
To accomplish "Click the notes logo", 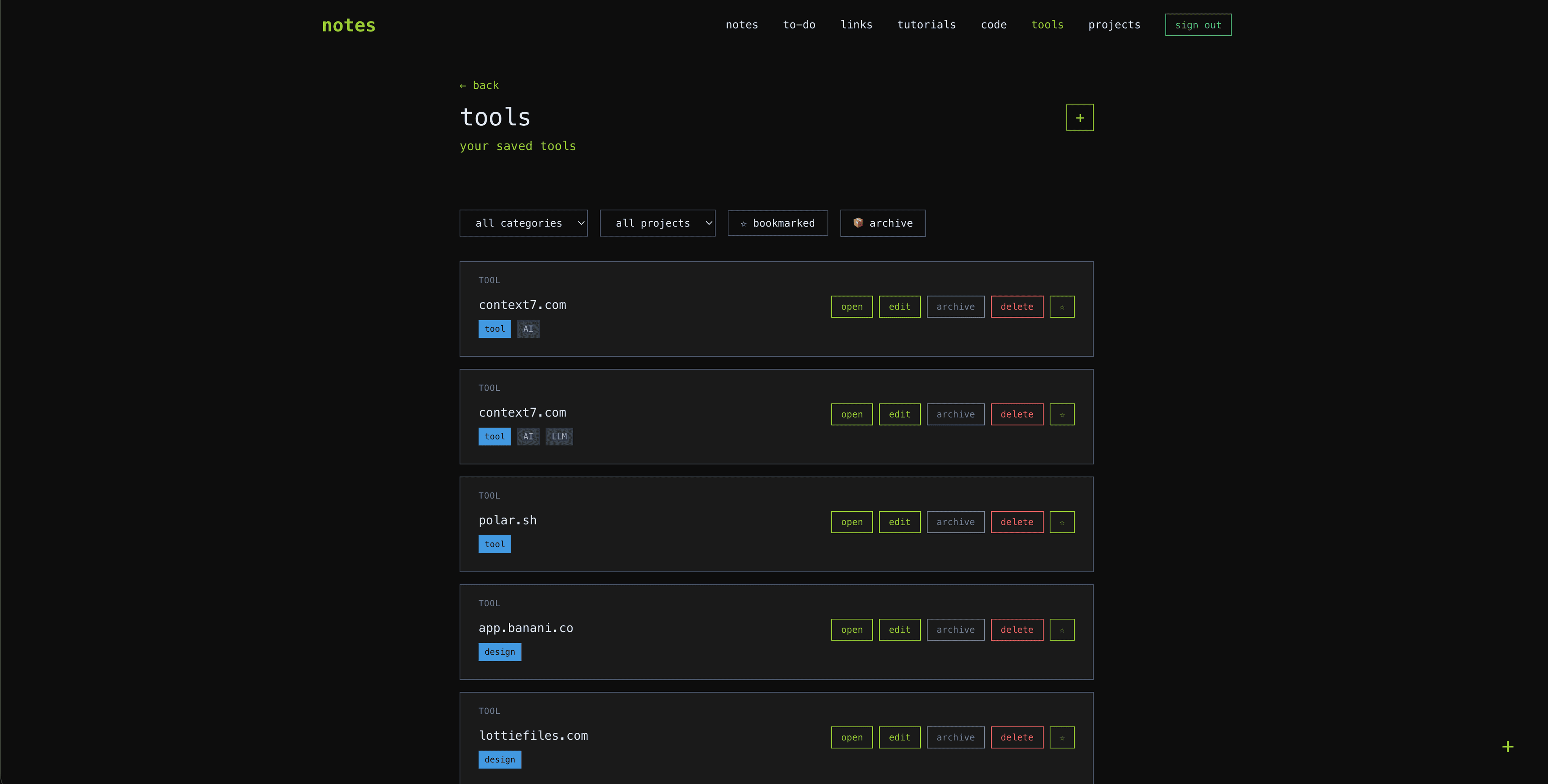I will click(349, 25).
